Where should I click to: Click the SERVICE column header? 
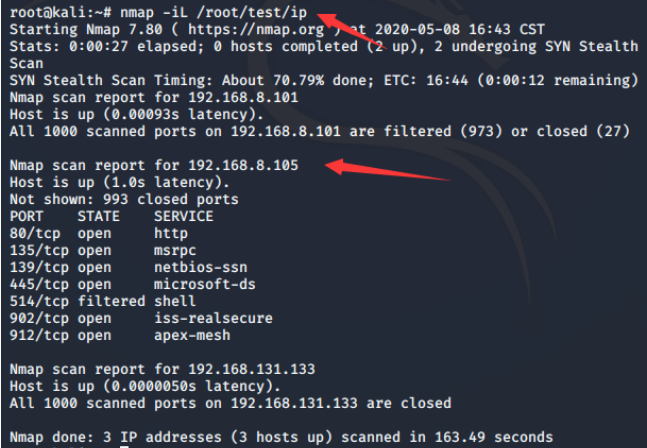coord(183,215)
